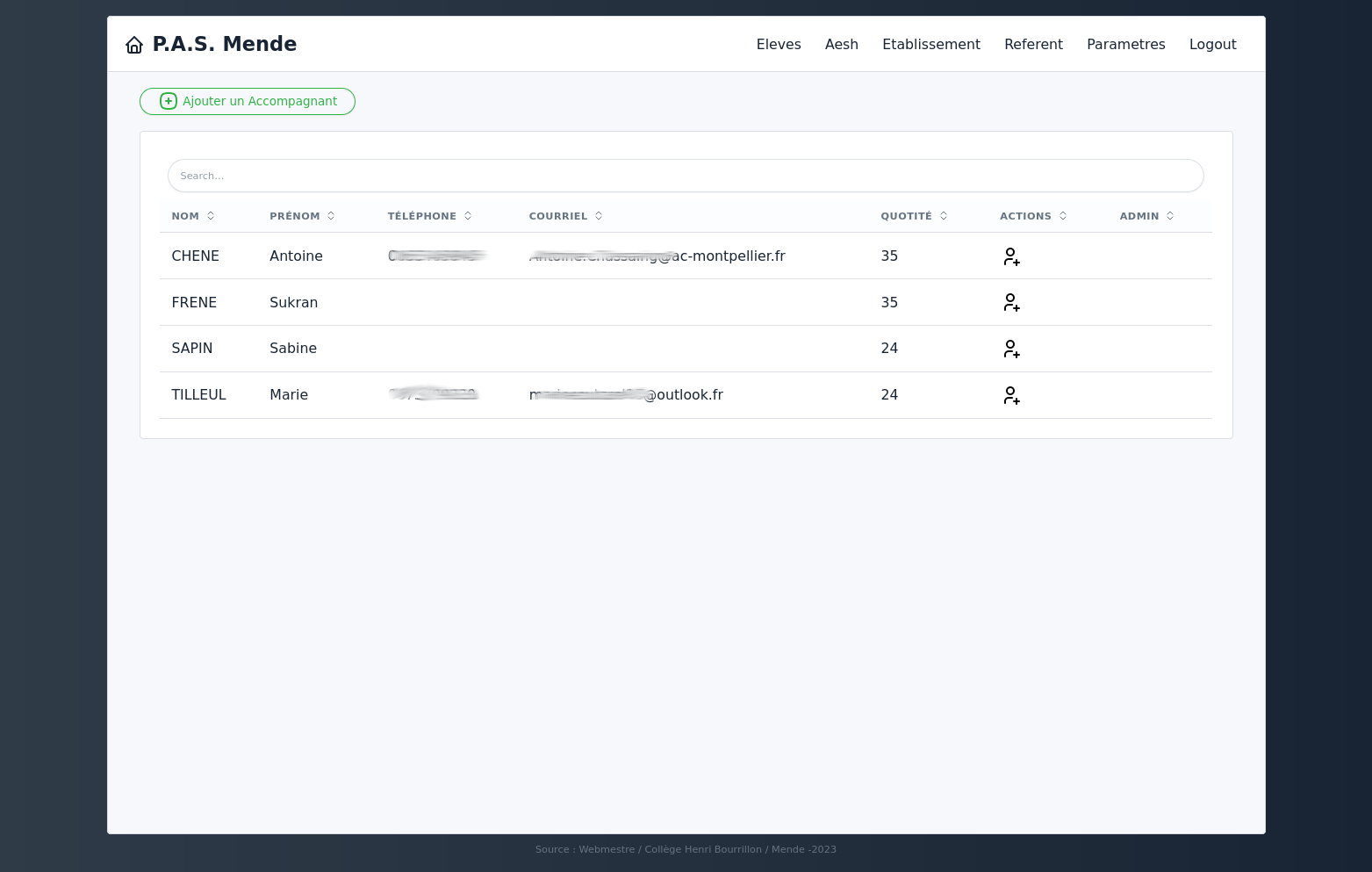
Task: Sort by QUOTITÉ column arrows
Action: pos(944,216)
